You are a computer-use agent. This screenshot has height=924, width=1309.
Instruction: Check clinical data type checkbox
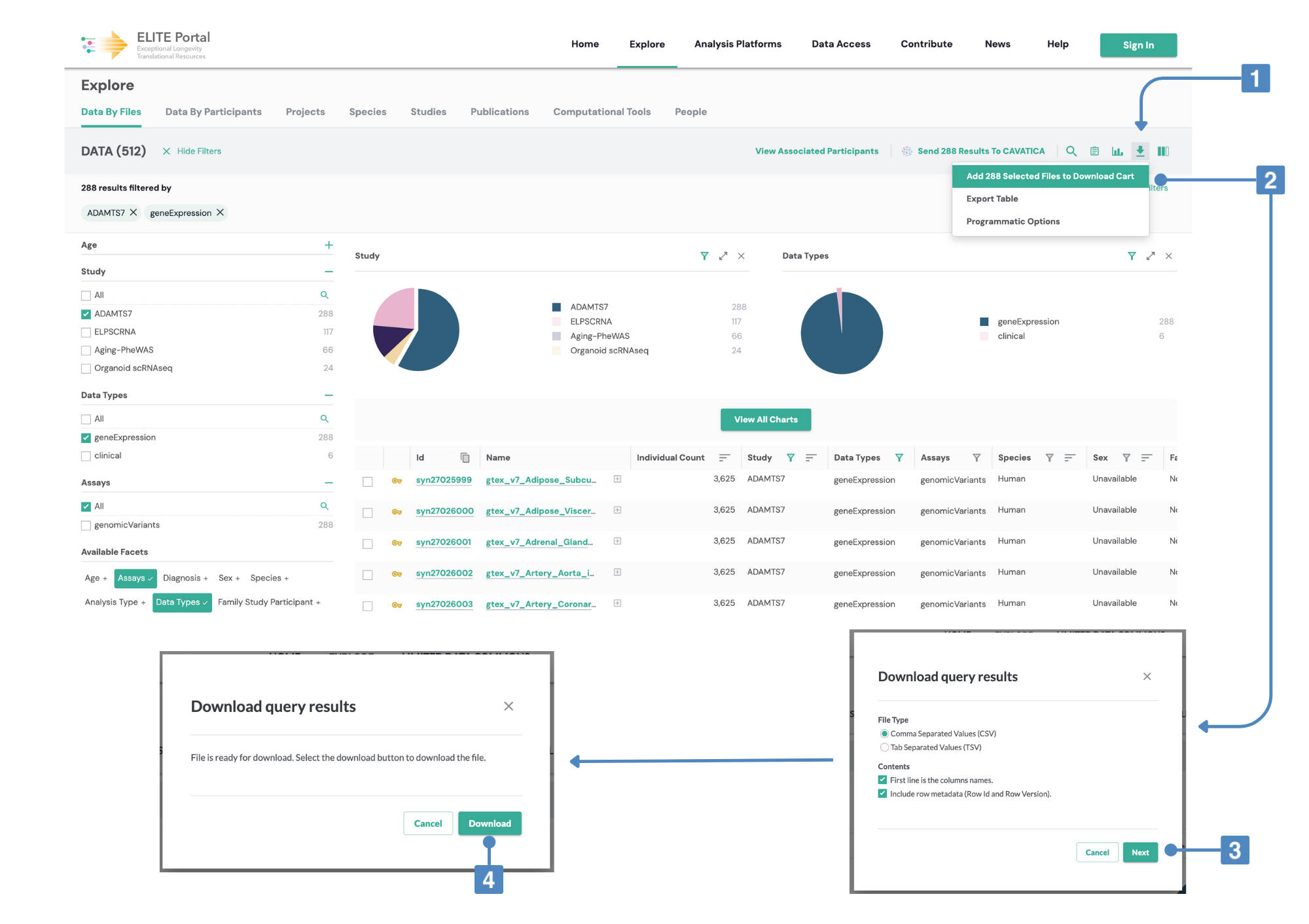[x=86, y=456]
